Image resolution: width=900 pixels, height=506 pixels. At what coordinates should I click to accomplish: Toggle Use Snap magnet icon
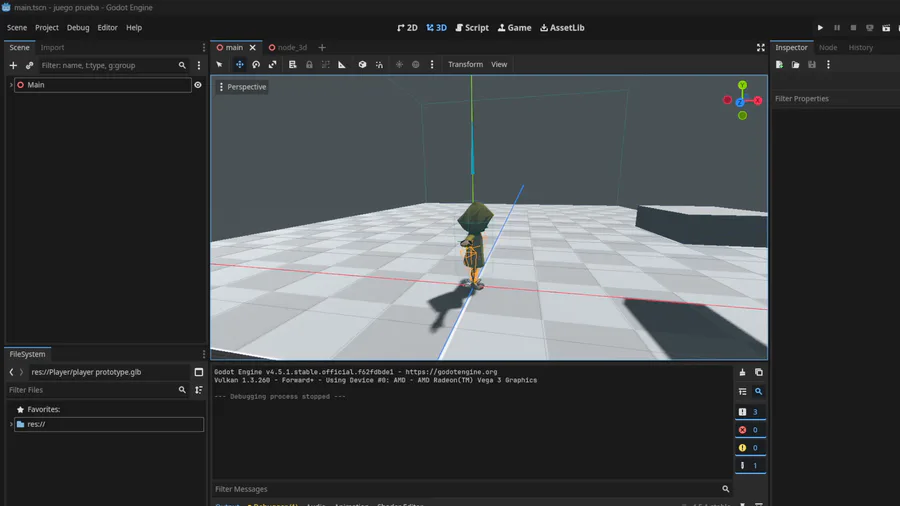(379, 64)
